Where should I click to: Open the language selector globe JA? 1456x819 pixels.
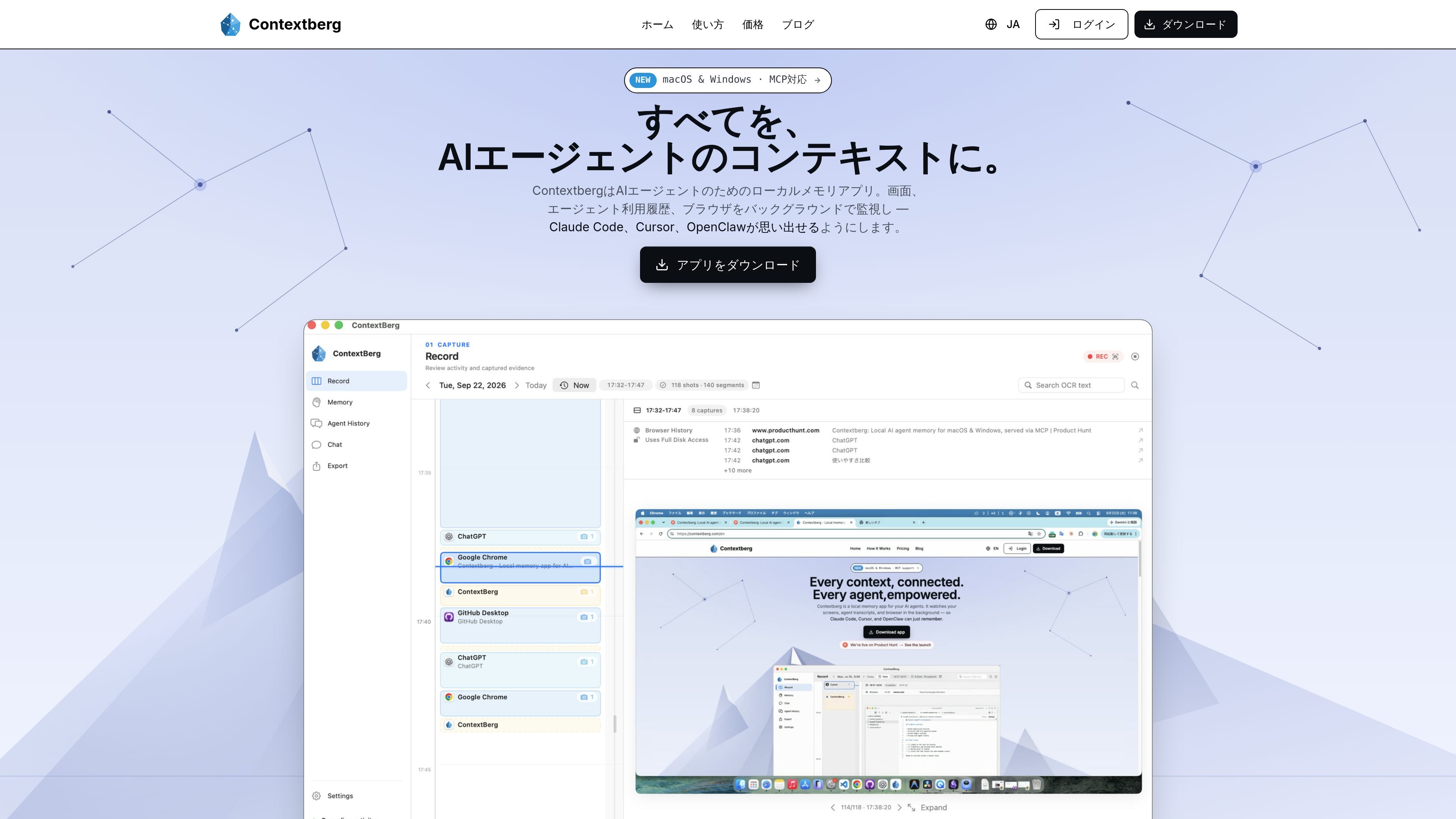pos(1002,24)
